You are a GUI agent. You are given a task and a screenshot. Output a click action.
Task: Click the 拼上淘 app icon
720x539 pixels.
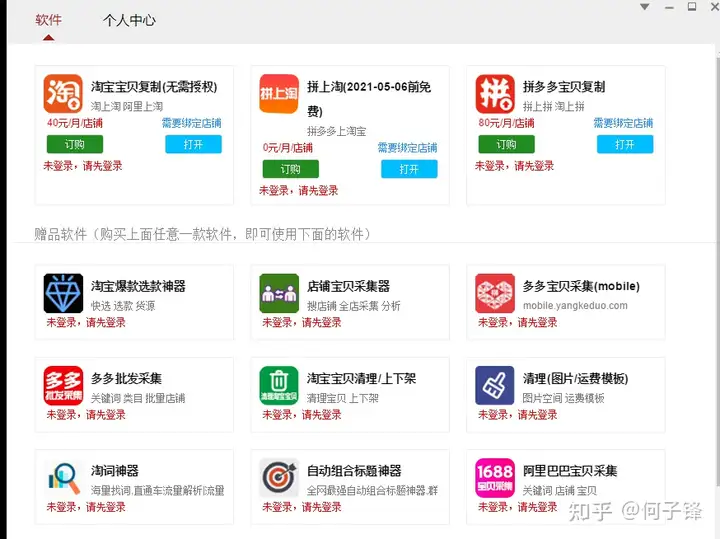tap(279, 94)
